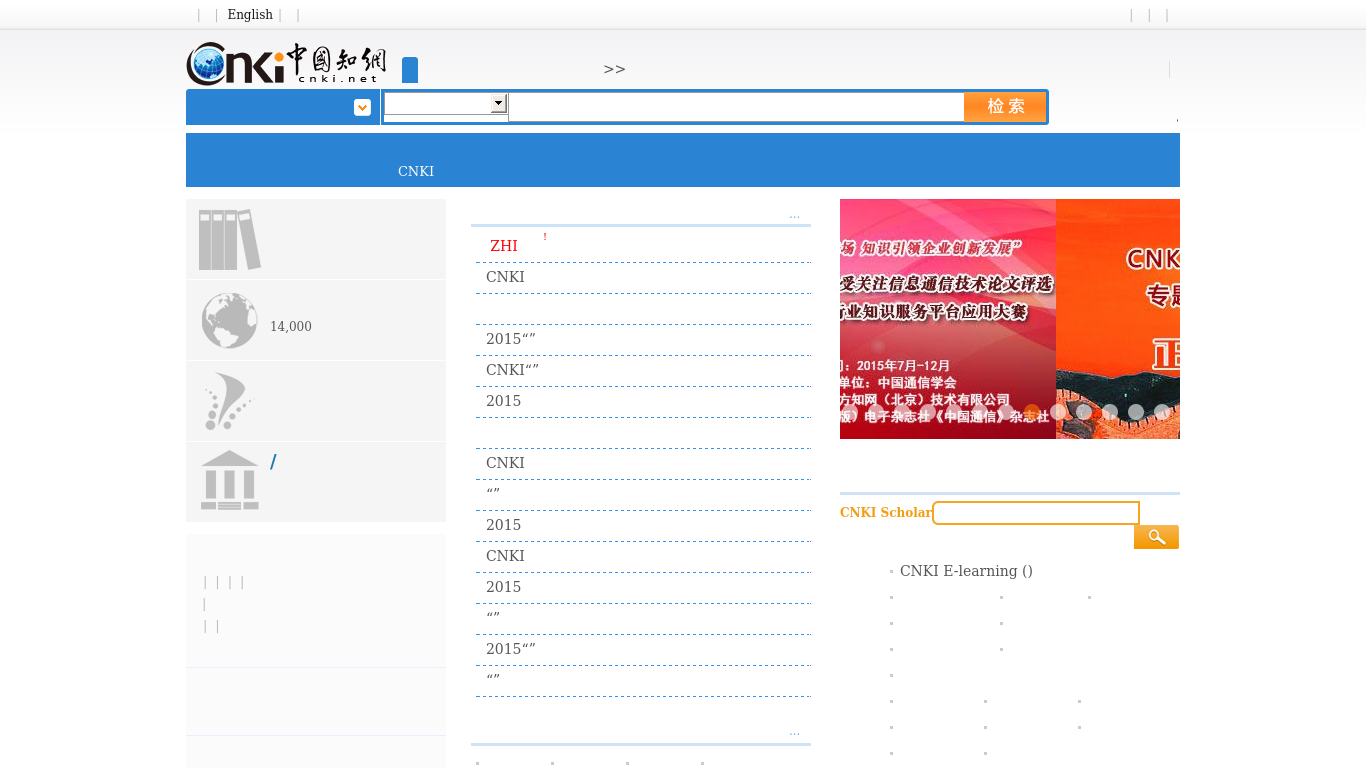Click the blue square icon next to logo

point(410,70)
